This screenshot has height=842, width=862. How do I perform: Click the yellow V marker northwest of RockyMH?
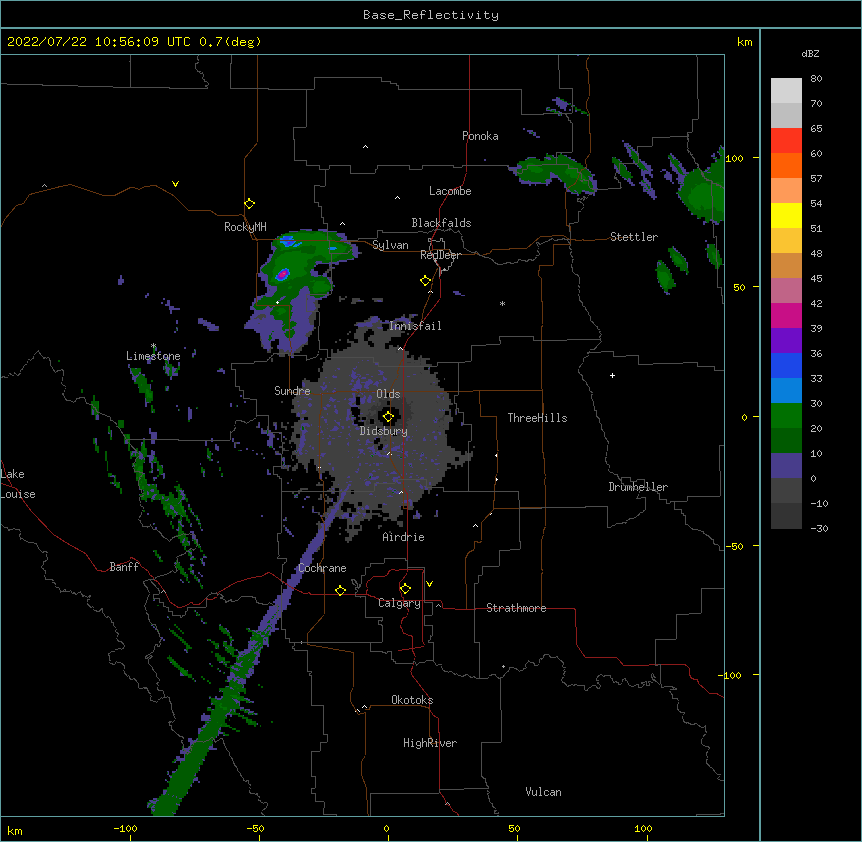pos(175,184)
